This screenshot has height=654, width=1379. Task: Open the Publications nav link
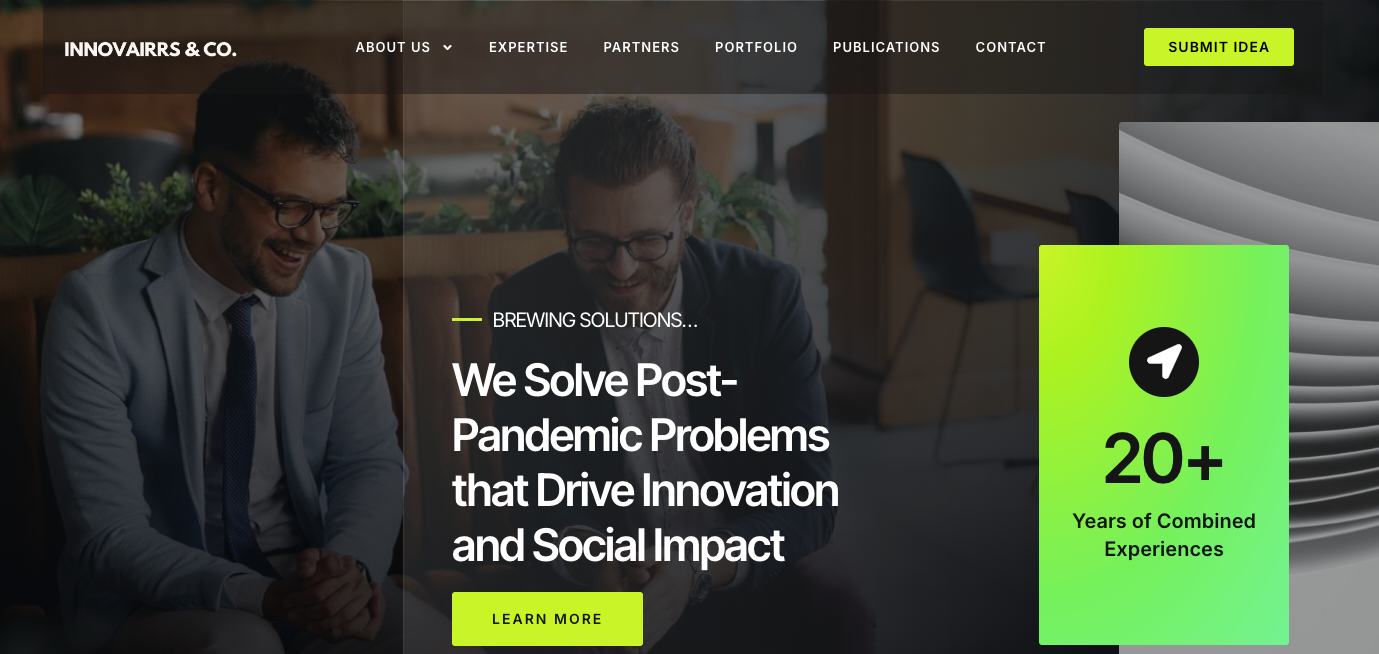pos(886,47)
